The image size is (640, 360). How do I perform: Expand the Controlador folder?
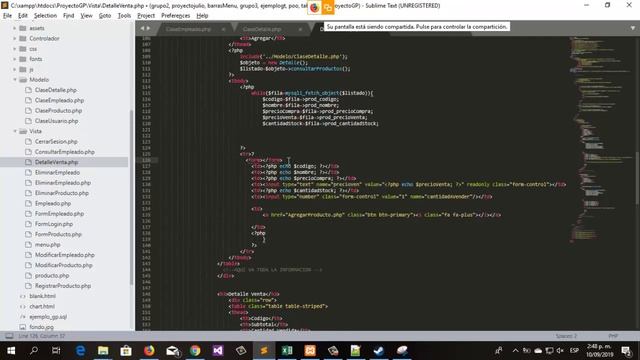click(15, 38)
